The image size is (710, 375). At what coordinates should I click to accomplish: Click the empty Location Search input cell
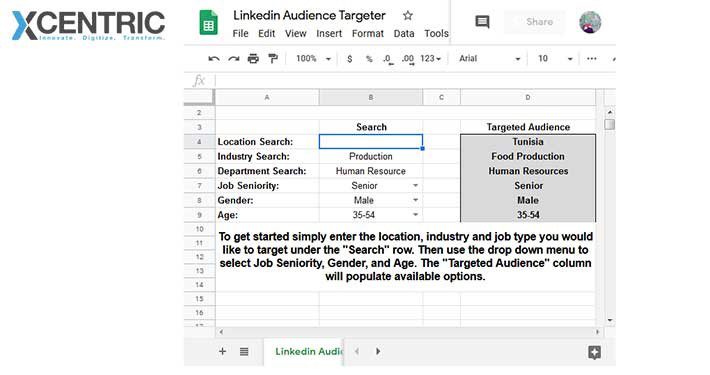(x=371, y=142)
